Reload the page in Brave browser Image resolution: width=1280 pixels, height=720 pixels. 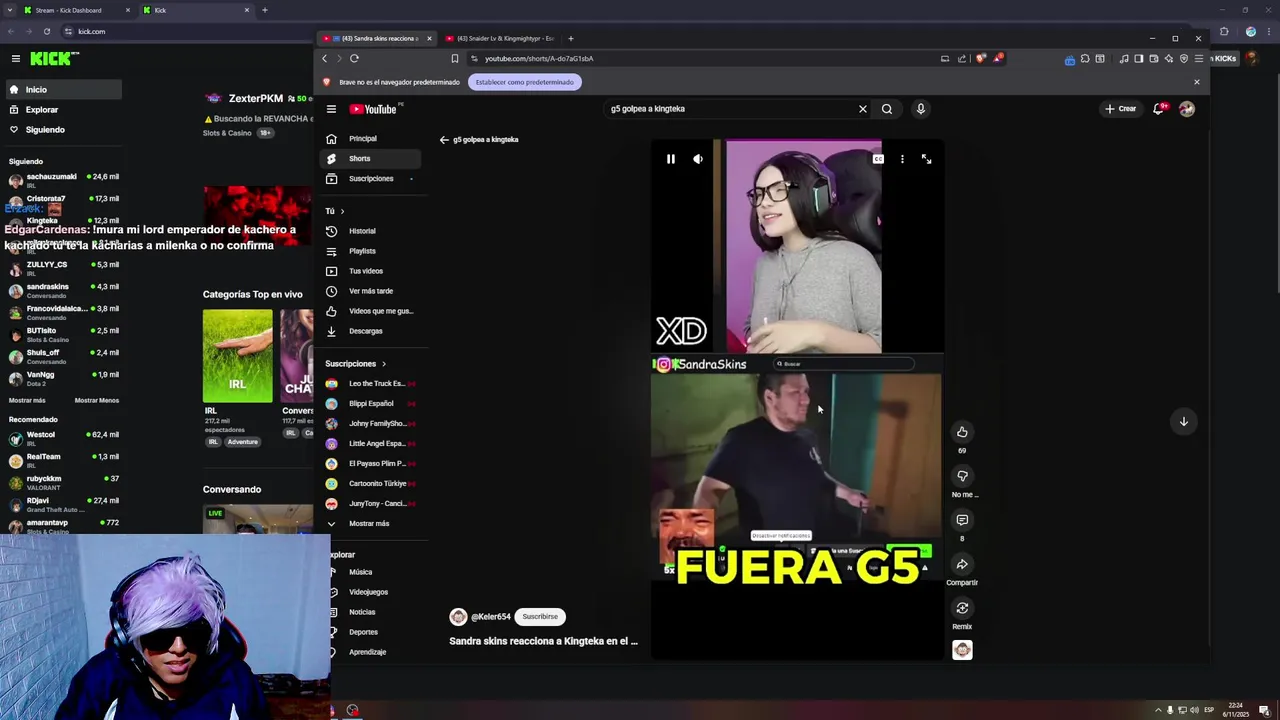[x=354, y=59]
